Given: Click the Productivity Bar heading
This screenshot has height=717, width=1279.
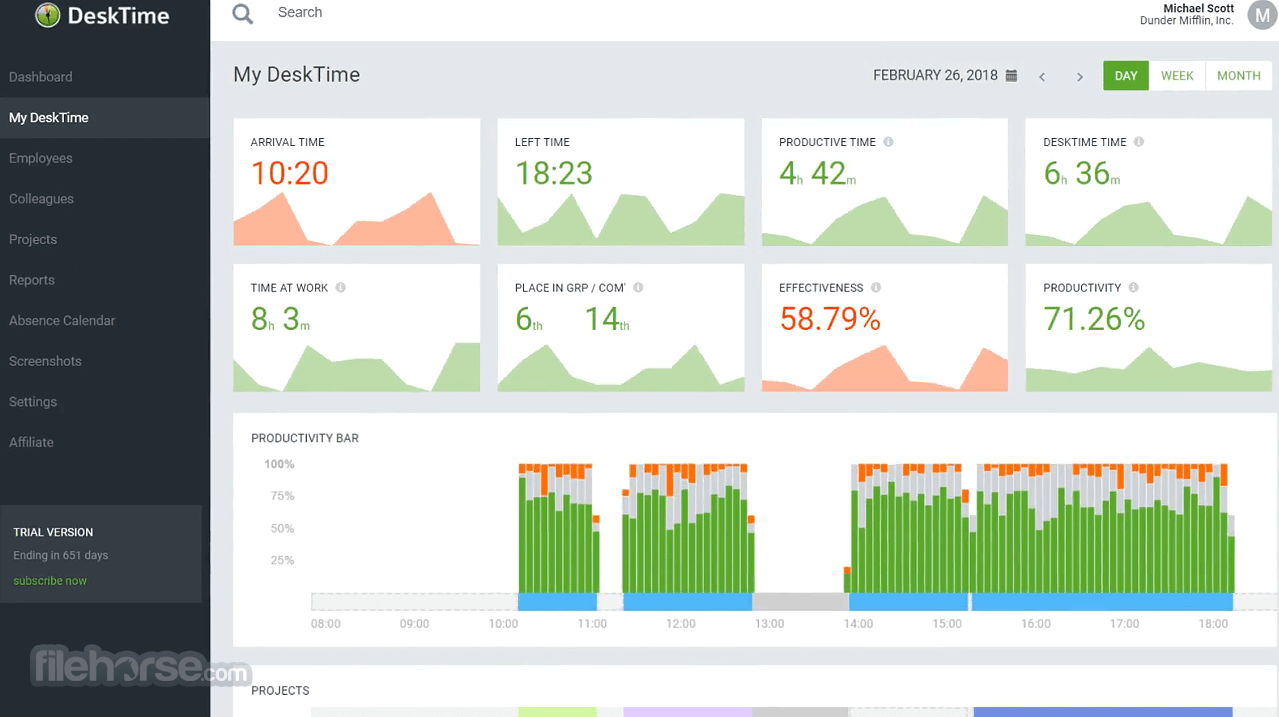Looking at the screenshot, I should tap(305, 438).
